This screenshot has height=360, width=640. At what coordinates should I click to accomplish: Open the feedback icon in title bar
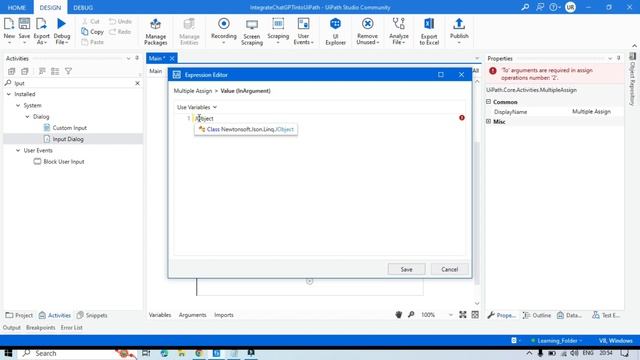point(540,7)
